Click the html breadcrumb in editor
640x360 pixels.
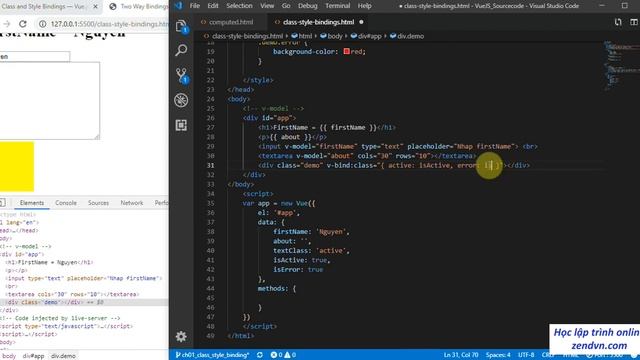coord(302,36)
